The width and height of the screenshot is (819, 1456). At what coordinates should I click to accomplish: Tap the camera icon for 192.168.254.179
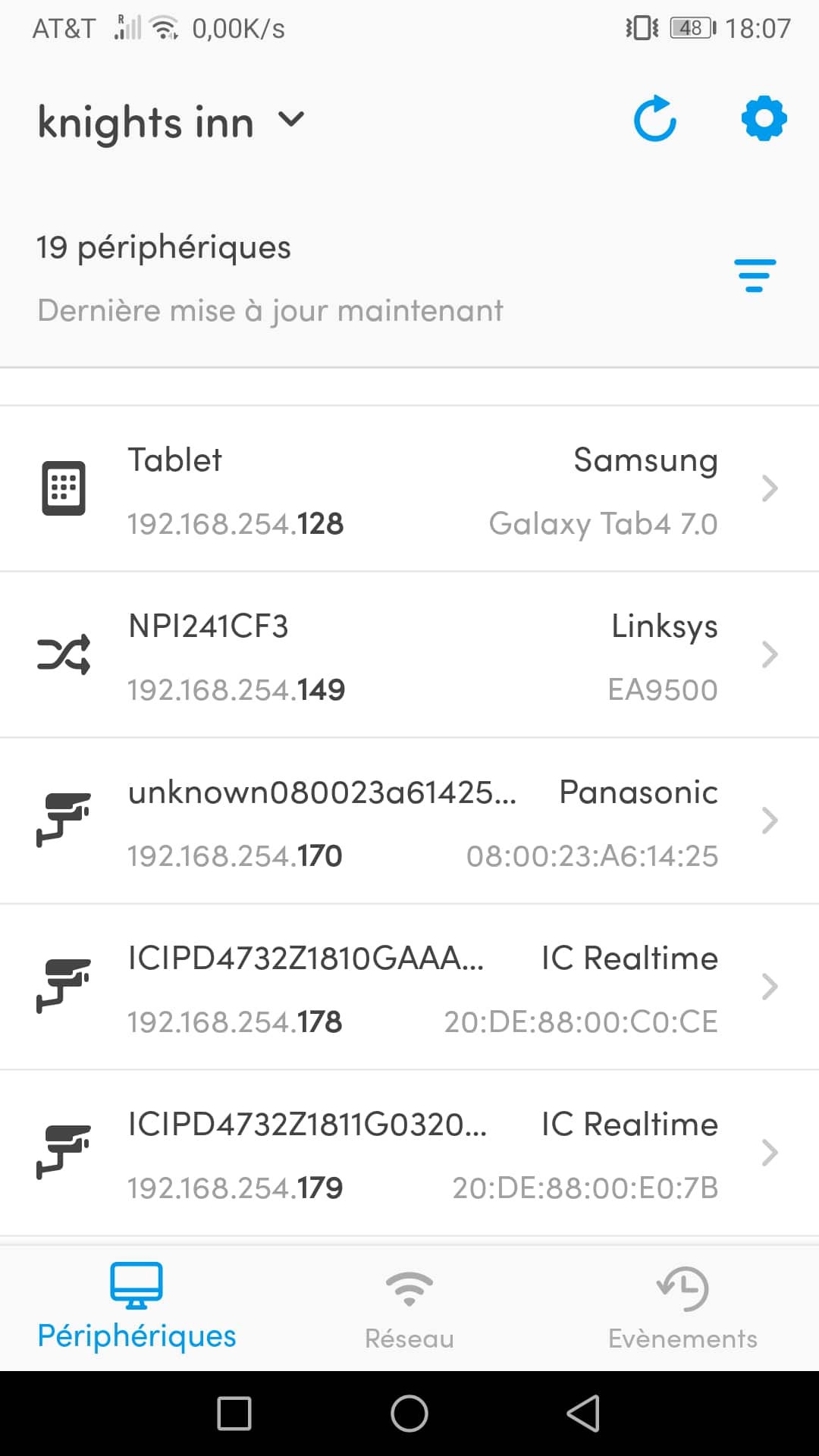(64, 1153)
